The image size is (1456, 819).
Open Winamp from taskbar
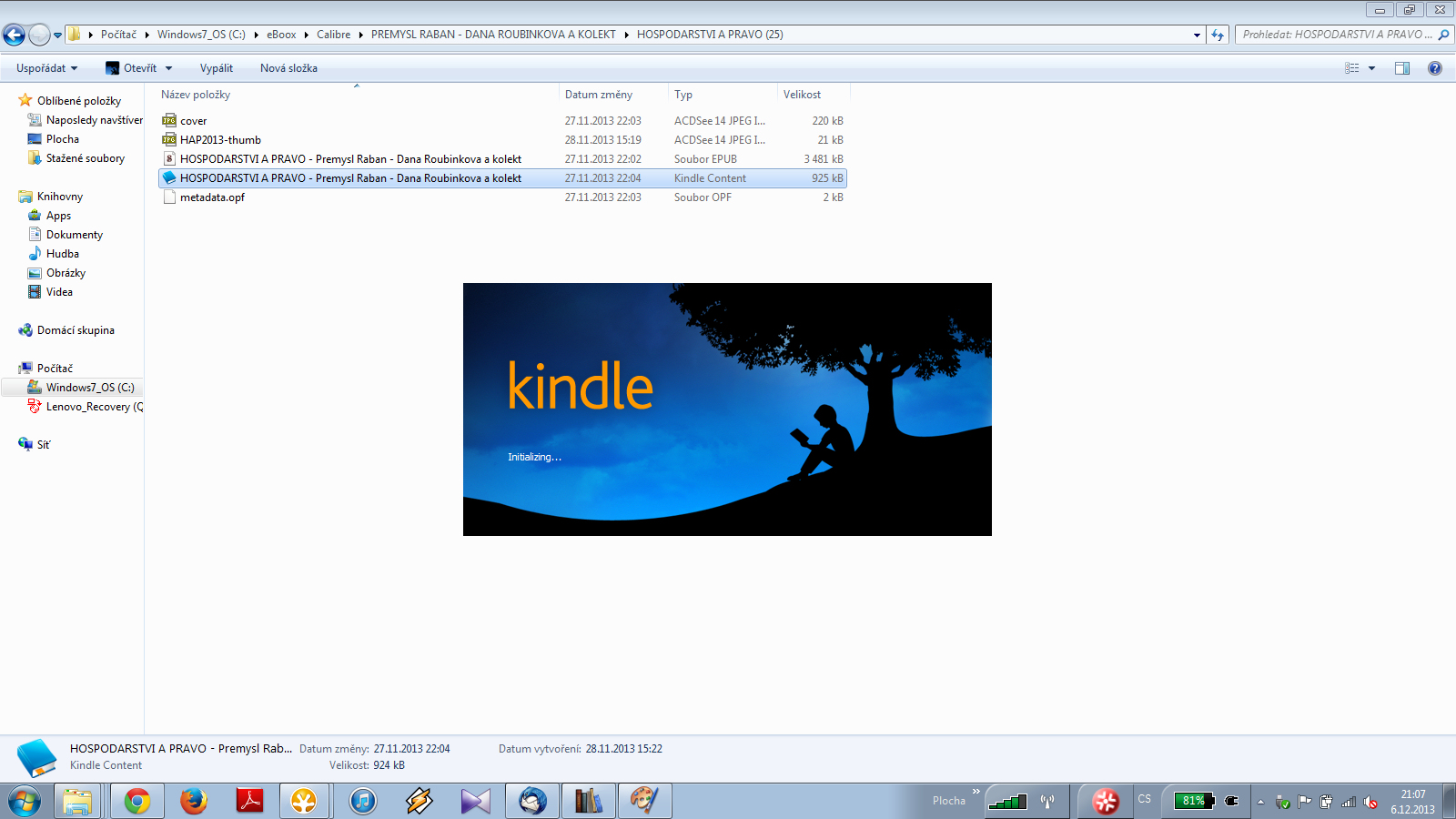tap(419, 801)
